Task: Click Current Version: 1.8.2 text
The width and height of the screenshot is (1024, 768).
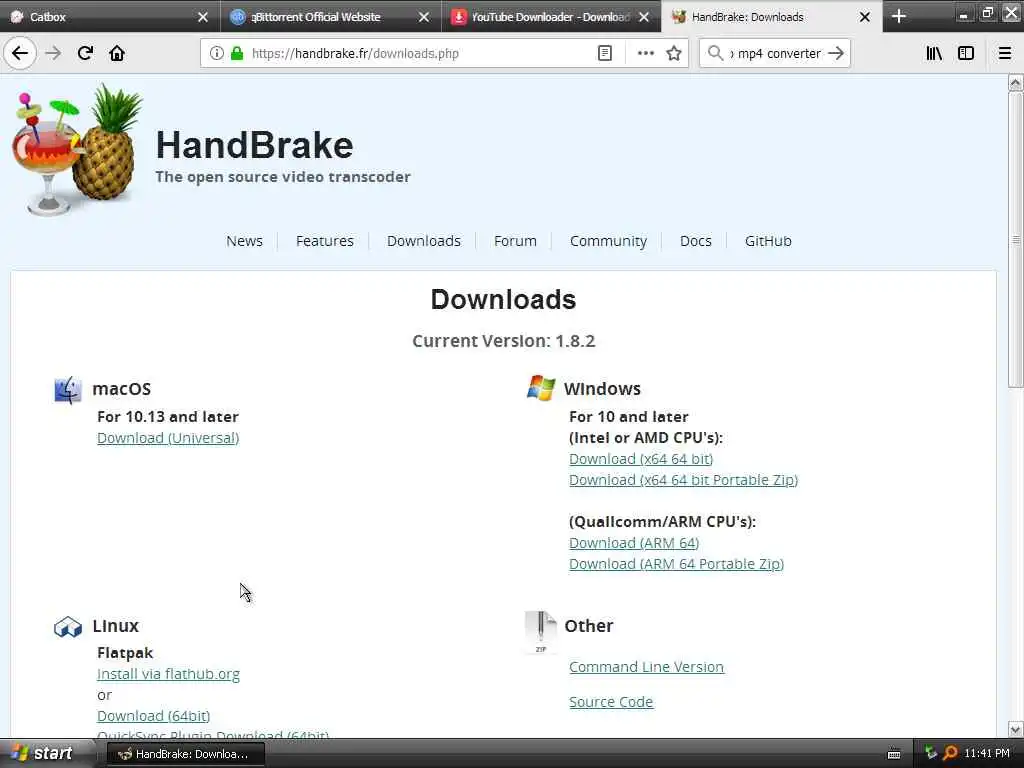Action: pyautogui.click(x=504, y=341)
